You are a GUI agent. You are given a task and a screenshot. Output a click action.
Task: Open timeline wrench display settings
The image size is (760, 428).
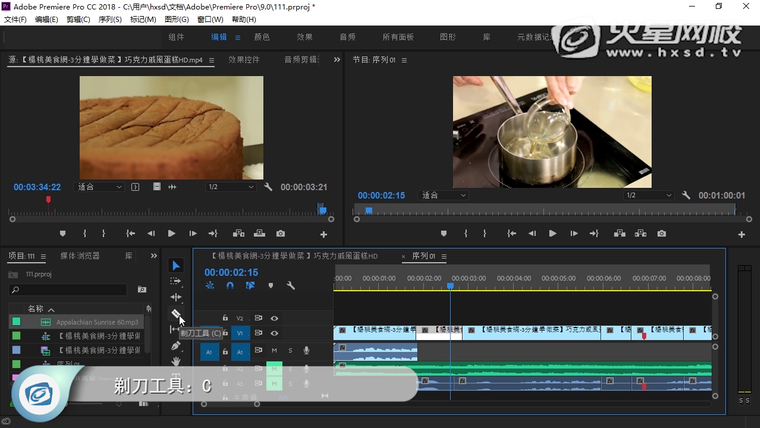pos(290,286)
